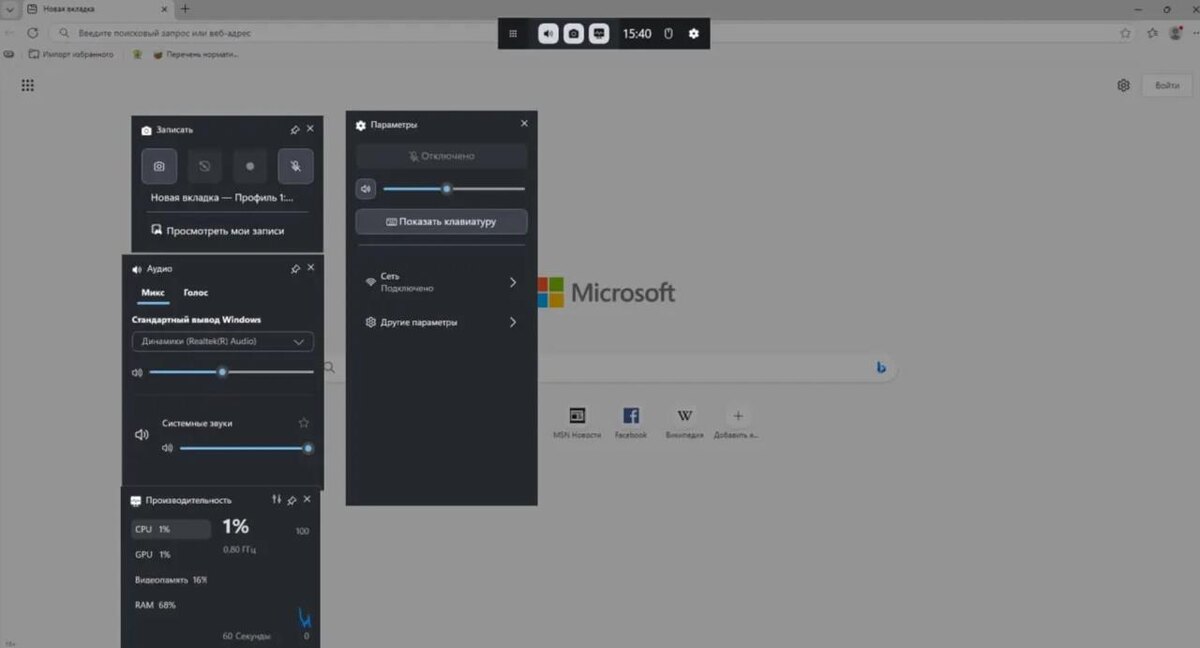Expand Другие параметры
This screenshot has width=1200, height=648.
pos(441,323)
